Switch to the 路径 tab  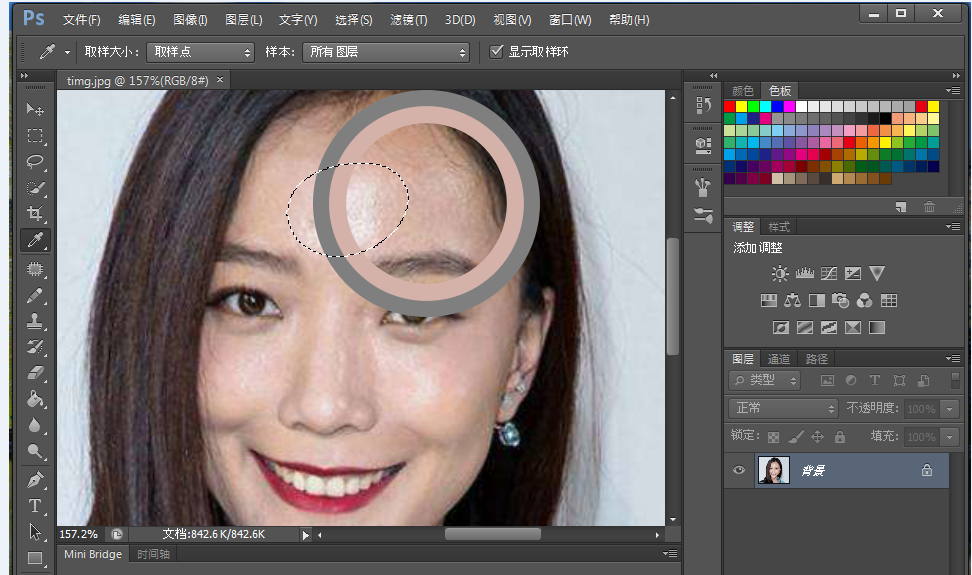click(816, 359)
